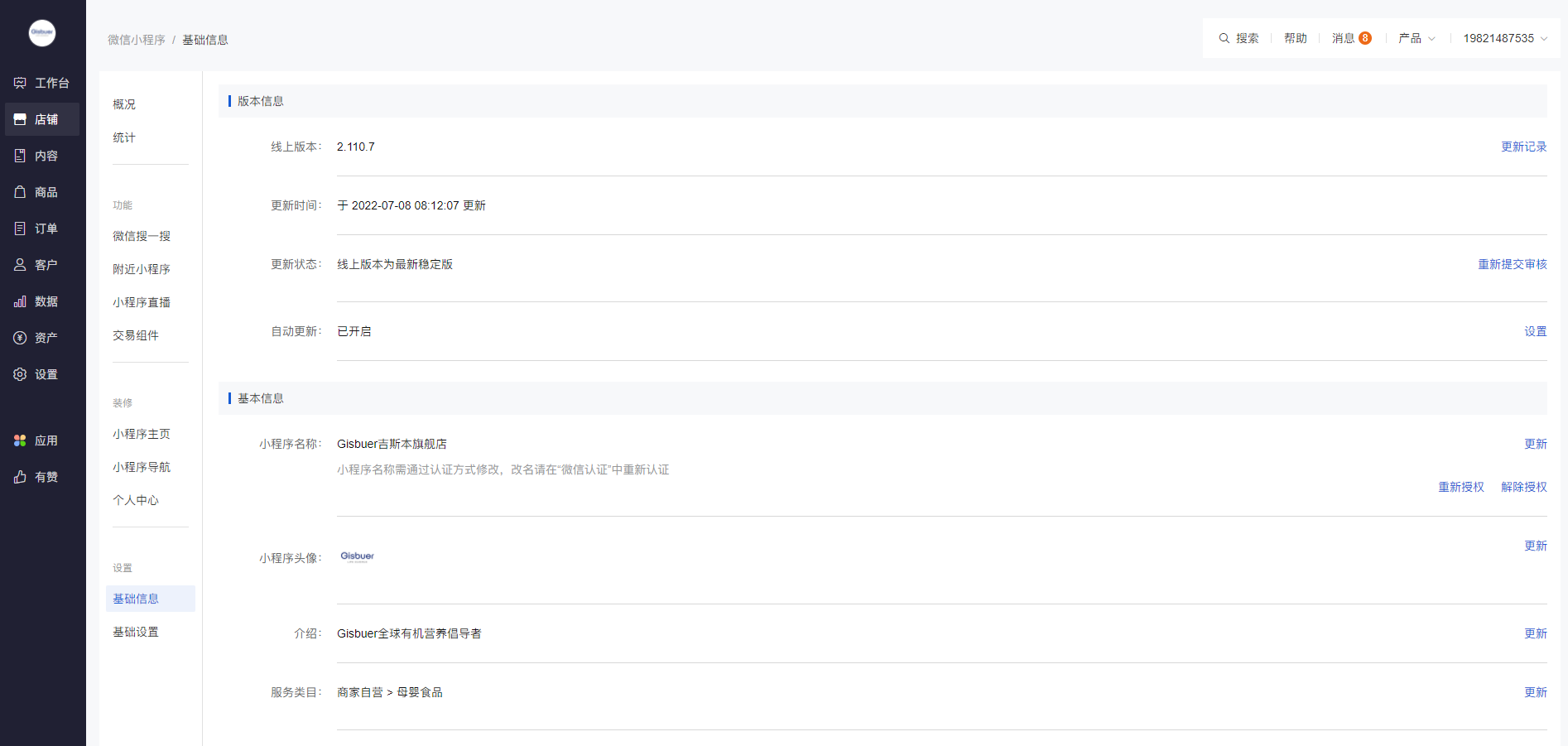Click the 版本信息 section heading
1568x746 pixels.
[261, 101]
